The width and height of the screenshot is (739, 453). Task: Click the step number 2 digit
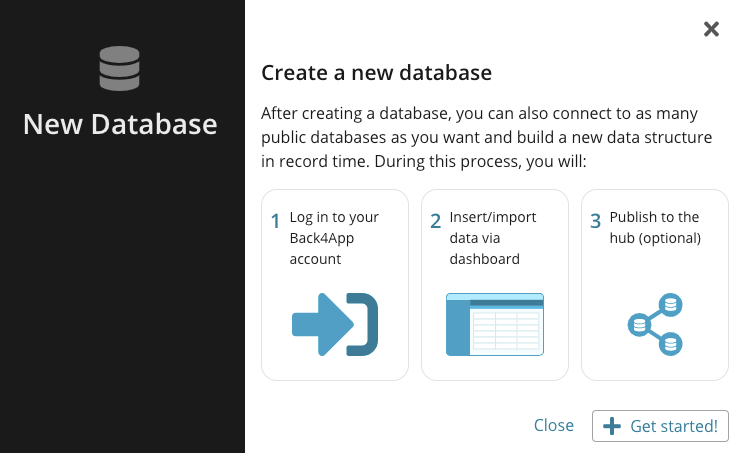pyautogui.click(x=435, y=221)
